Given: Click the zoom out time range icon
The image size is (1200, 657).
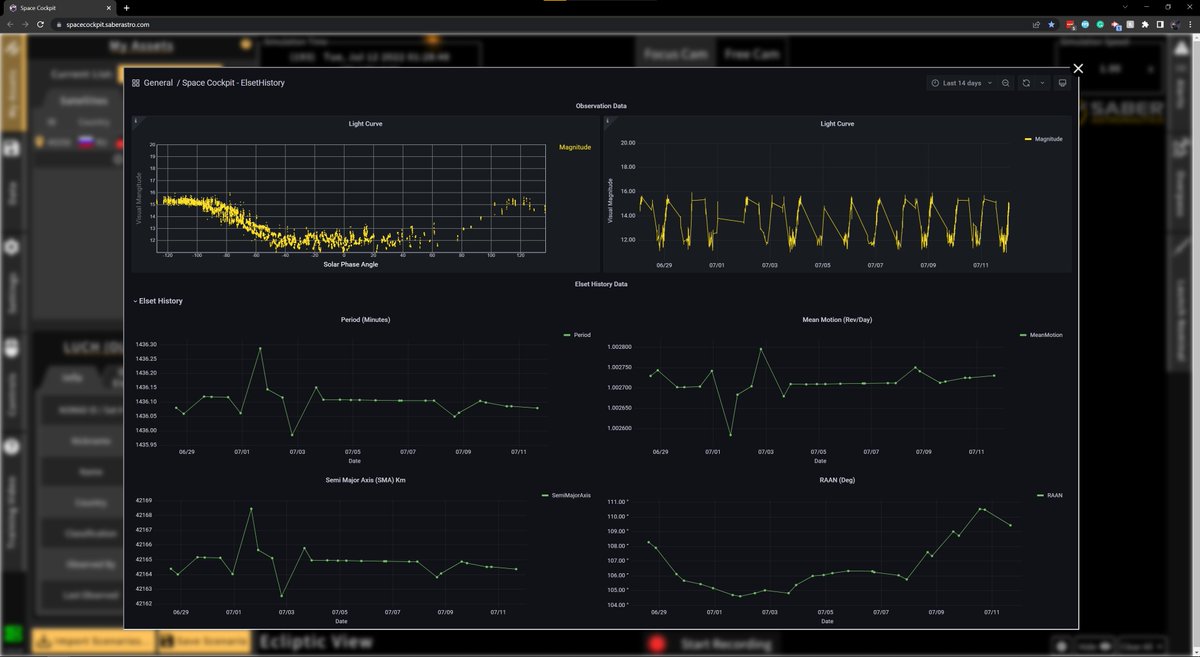Looking at the screenshot, I should point(1006,83).
